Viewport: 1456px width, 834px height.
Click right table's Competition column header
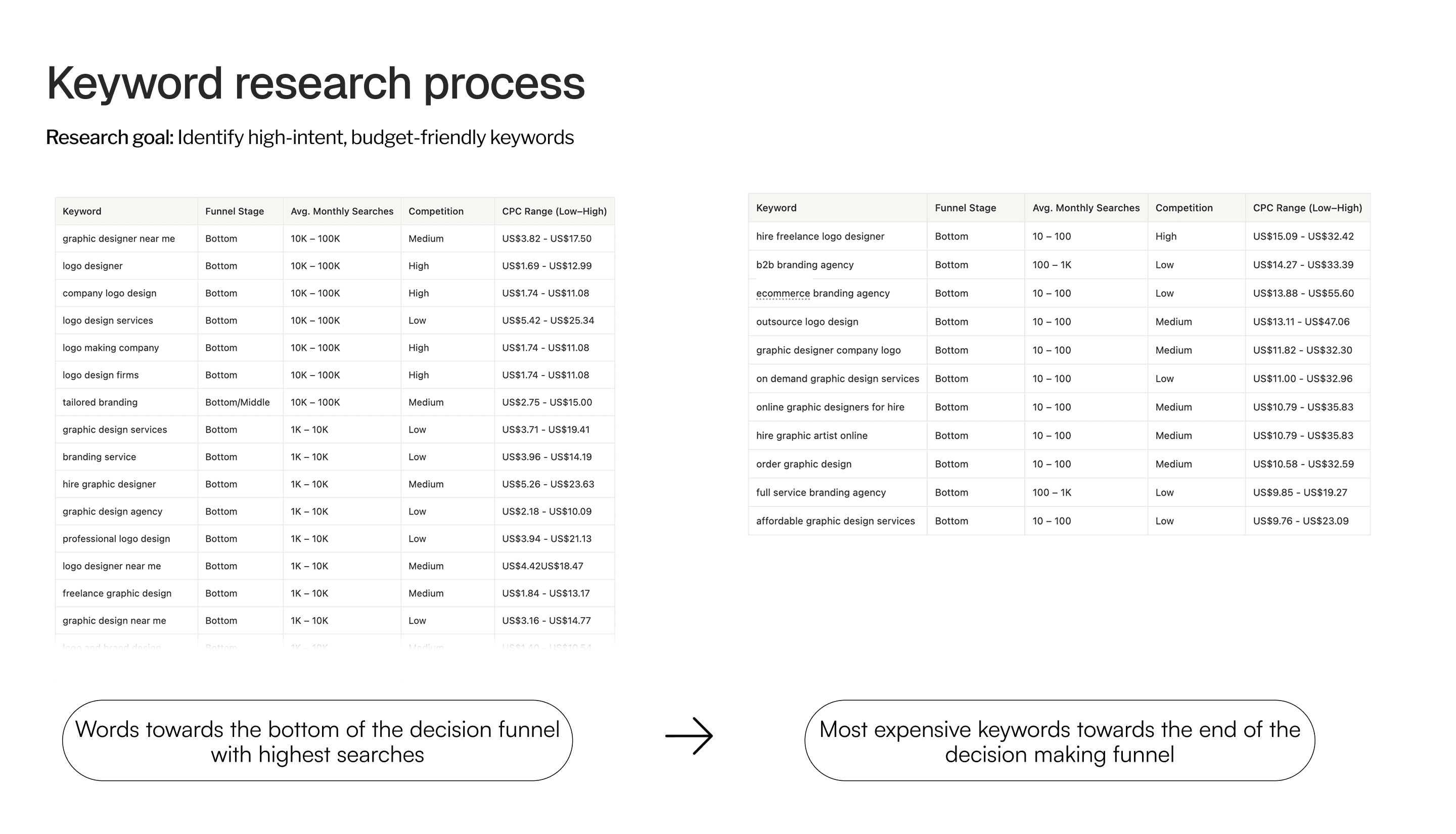1184,208
